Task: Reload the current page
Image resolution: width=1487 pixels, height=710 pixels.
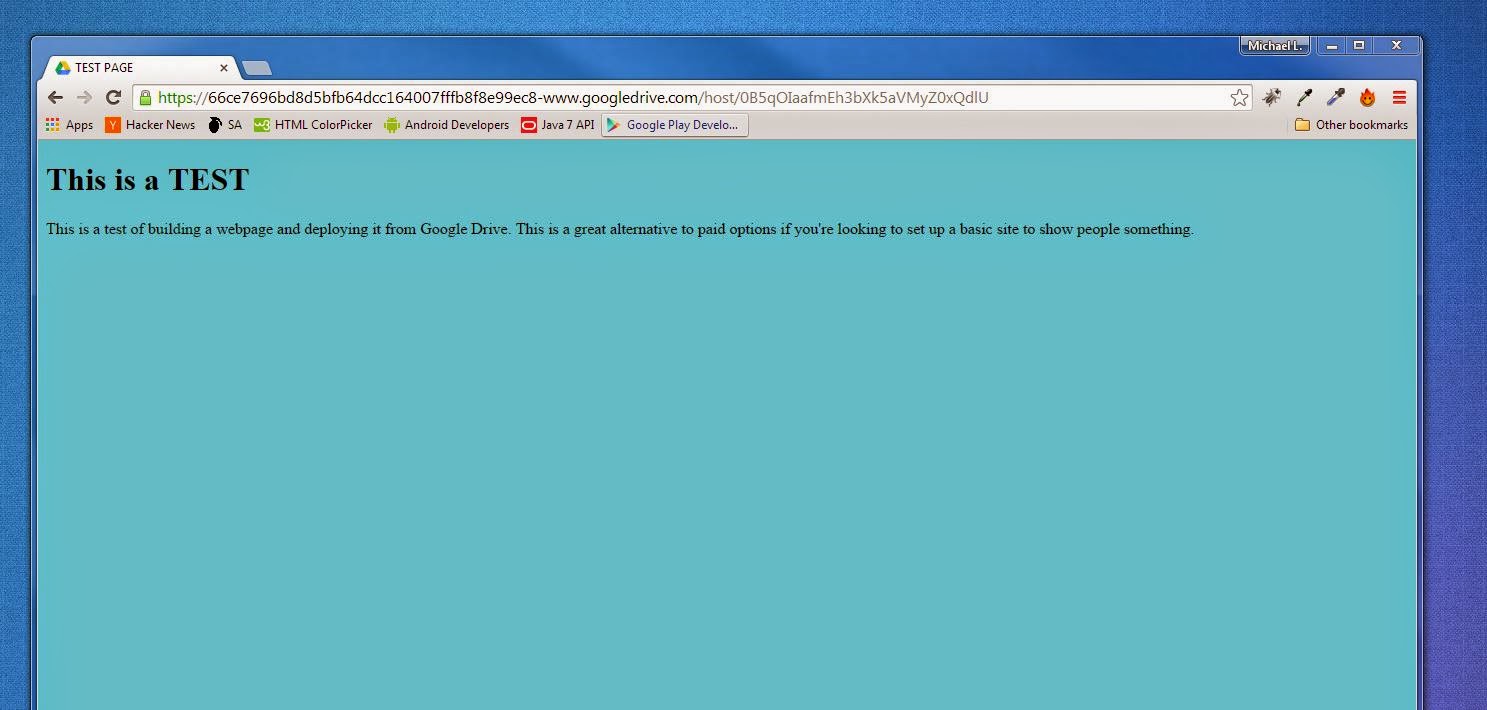Action: click(112, 97)
